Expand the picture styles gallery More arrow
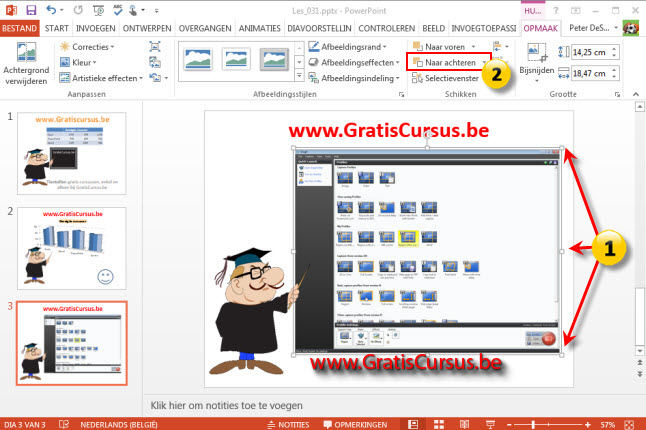646x430 pixels. (x=300, y=76)
